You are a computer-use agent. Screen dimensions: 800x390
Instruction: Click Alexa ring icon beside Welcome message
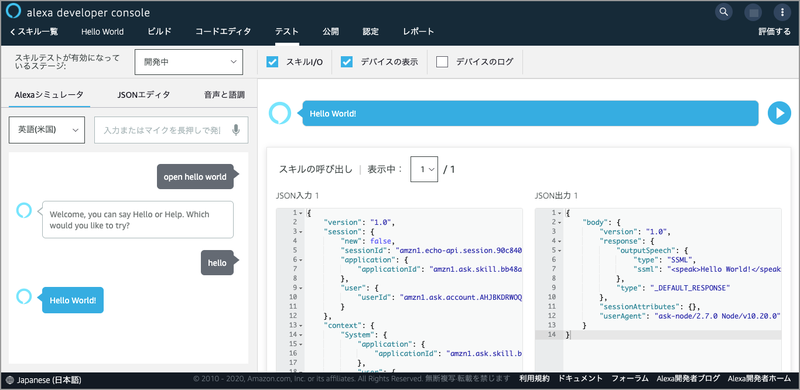tap(24, 209)
